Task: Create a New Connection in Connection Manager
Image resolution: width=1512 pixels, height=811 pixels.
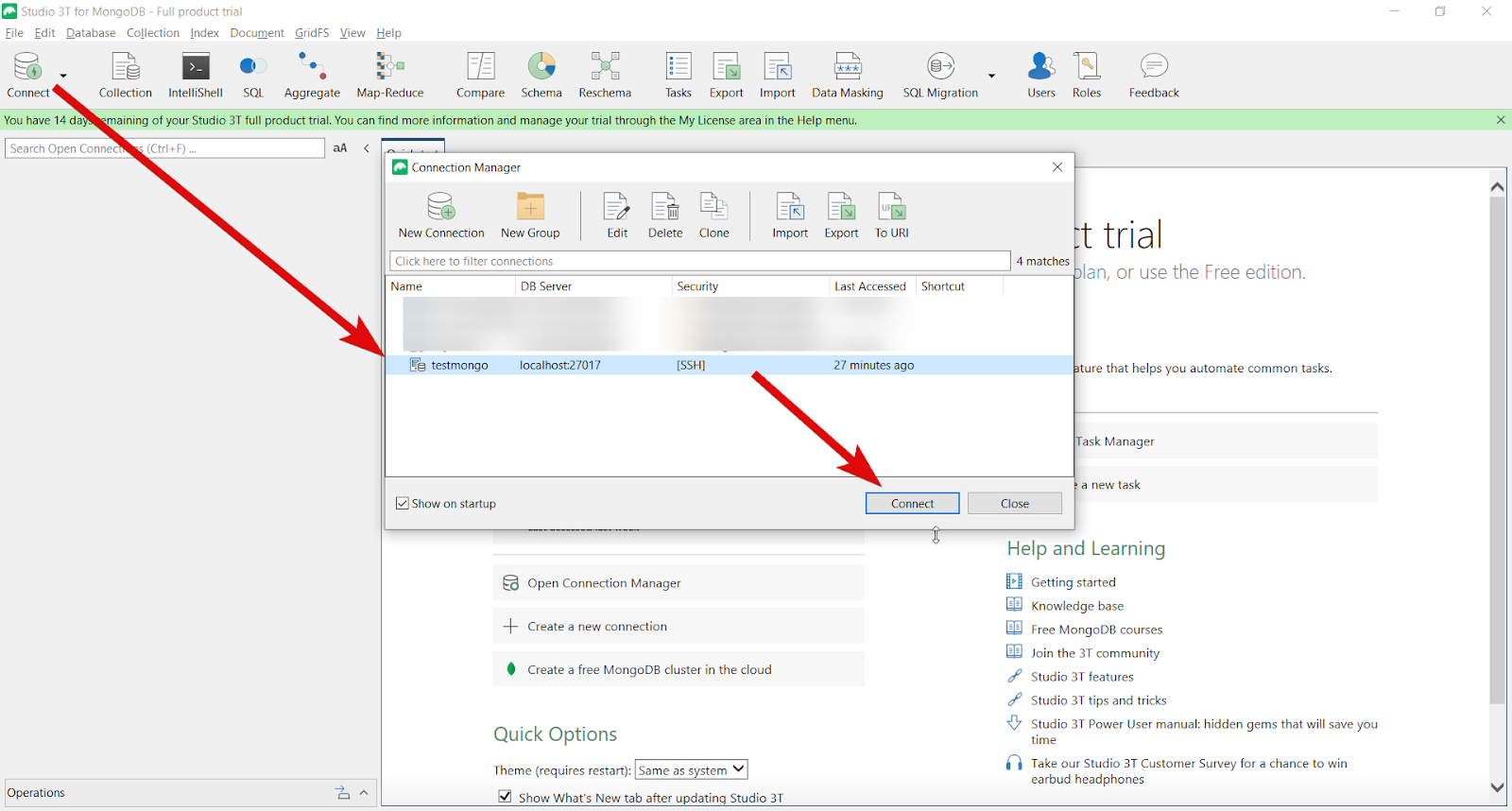Action: point(441,216)
